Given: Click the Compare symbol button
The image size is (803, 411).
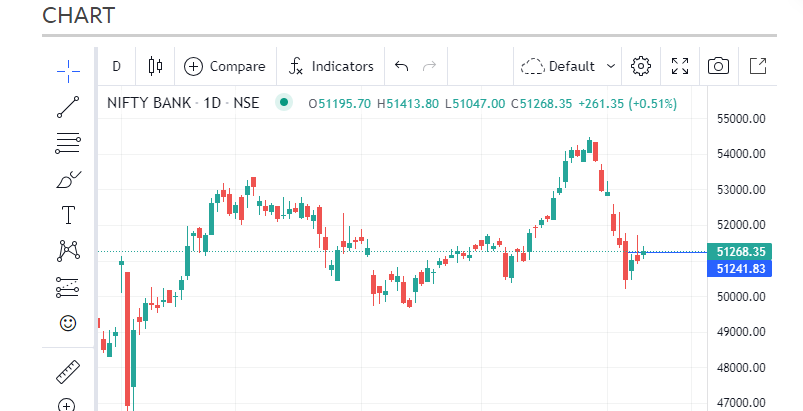Looking at the screenshot, I should [x=225, y=67].
